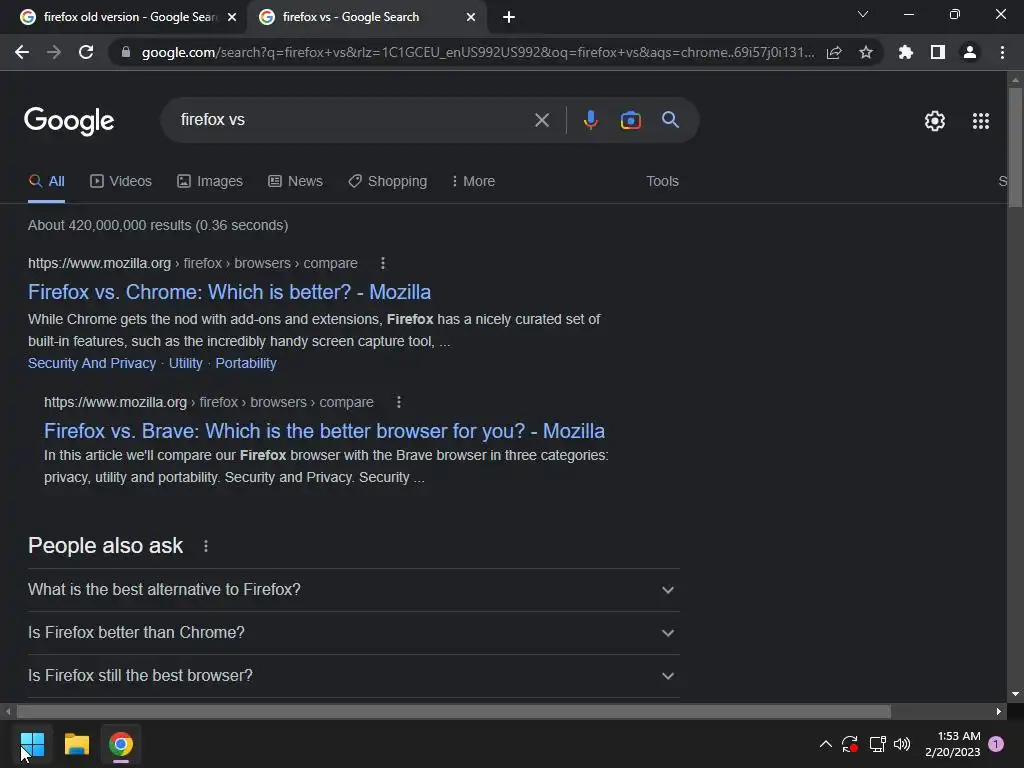Click the vertical scrollbar down arrow
This screenshot has height=768, width=1024.
pos(1015,694)
